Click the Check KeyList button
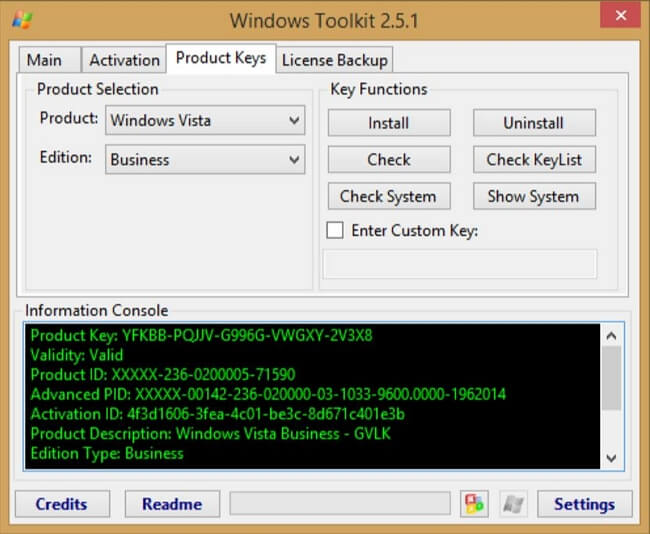The width and height of the screenshot is (650, 534). click(x=534, y=159)
